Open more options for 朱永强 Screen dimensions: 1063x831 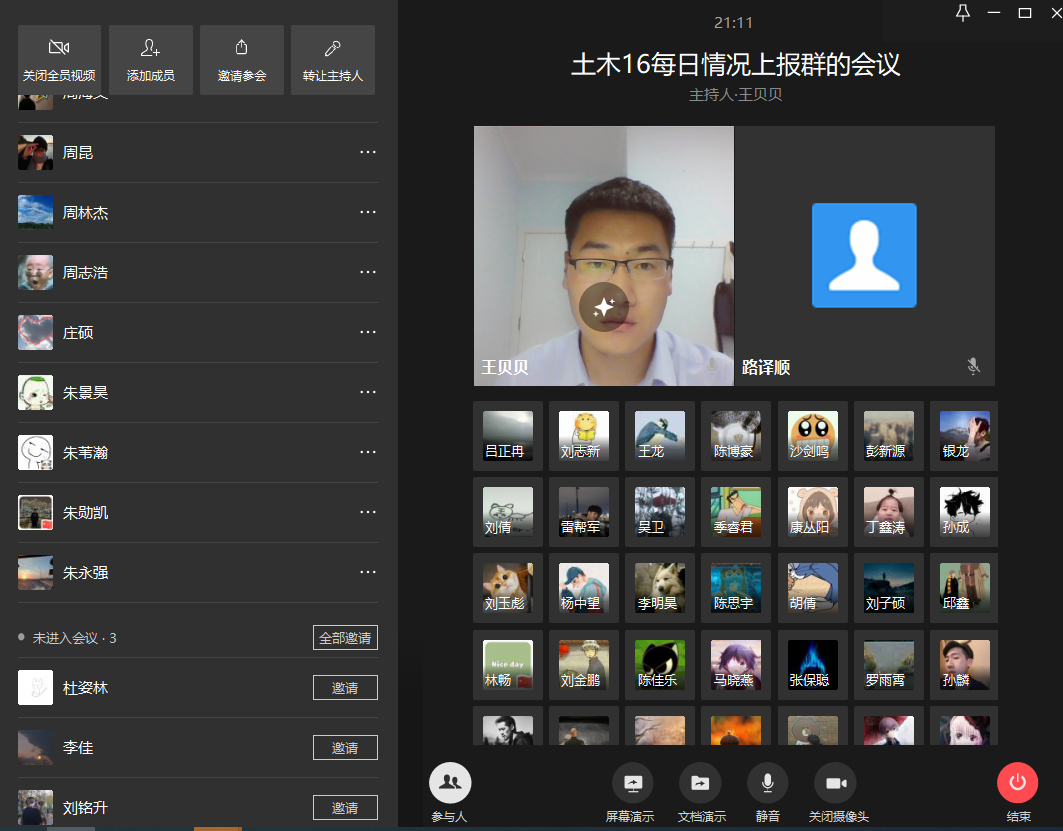[368, 572]
